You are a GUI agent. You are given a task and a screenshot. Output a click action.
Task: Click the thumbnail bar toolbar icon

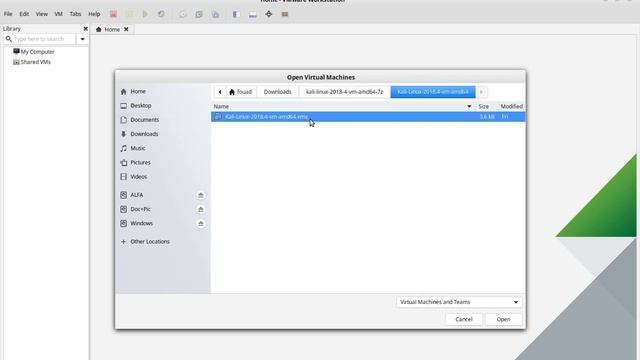[x=253, y=14]
